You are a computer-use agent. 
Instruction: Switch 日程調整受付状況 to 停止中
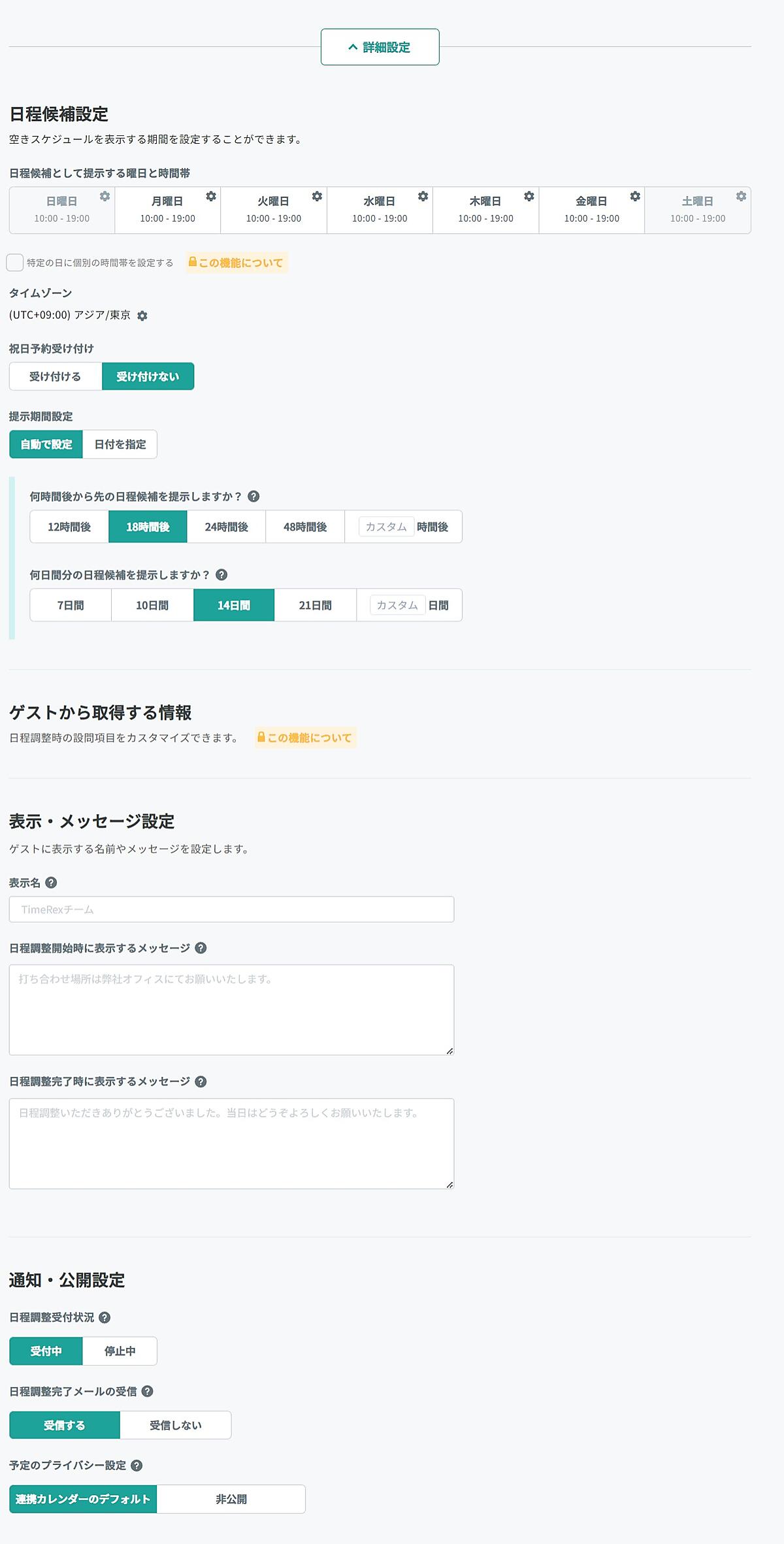coord(120,1351)
